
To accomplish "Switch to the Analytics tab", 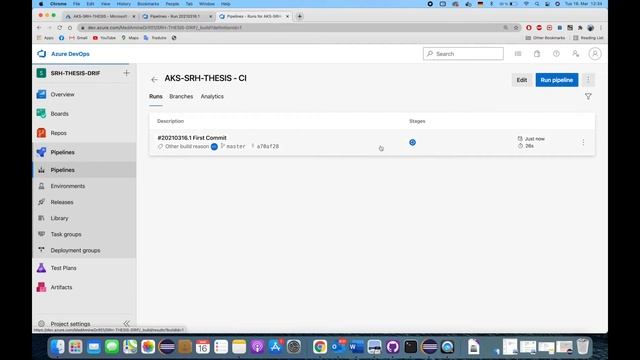I will 212,97.
